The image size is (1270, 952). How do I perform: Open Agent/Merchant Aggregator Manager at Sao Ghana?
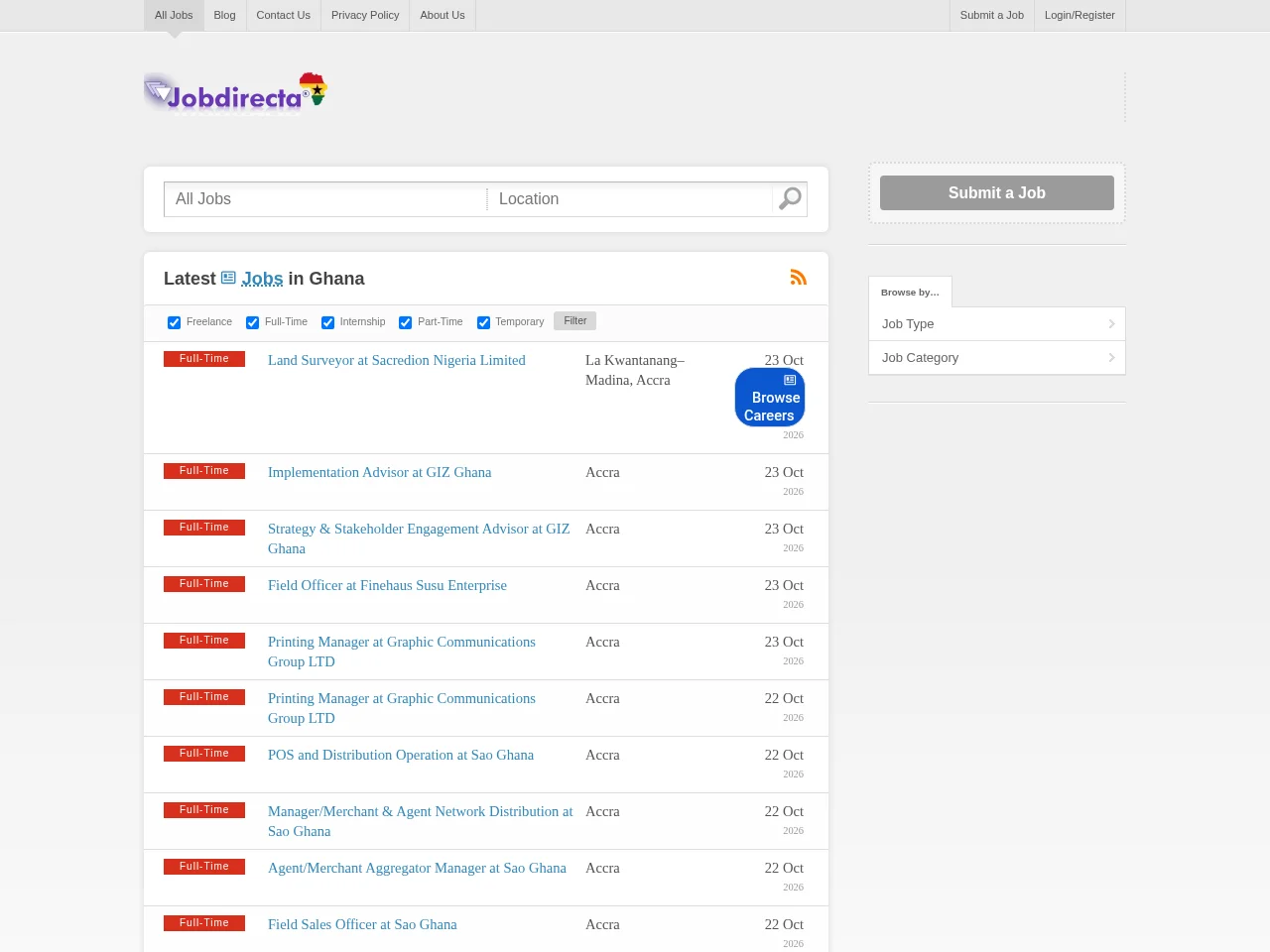[417, 868]
